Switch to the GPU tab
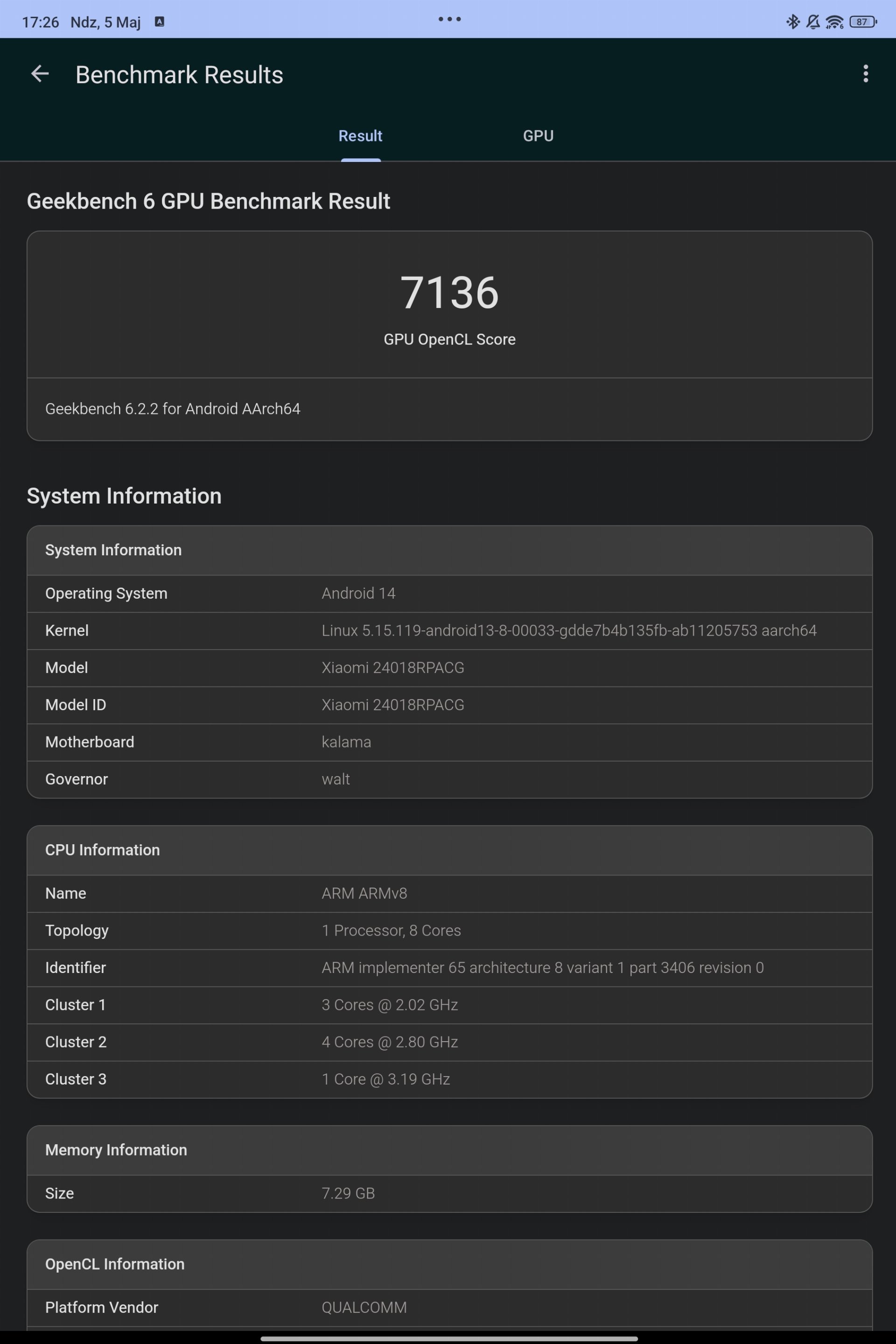Screen dimensions: 896x1344 (x=538, y=136)
